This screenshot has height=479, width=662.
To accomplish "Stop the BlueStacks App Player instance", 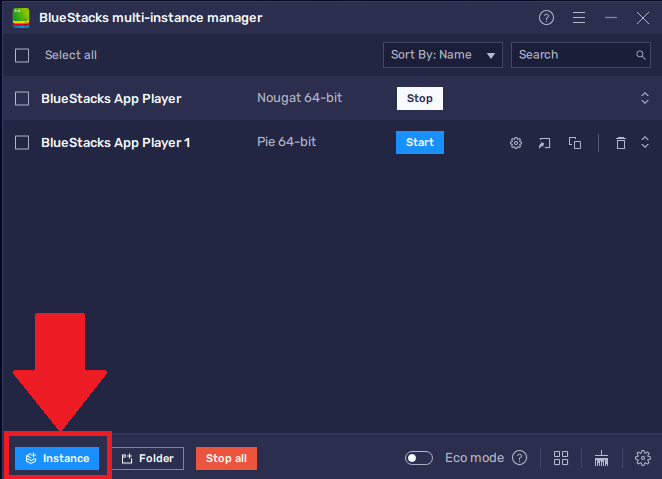I will click(x=420, y=98).
